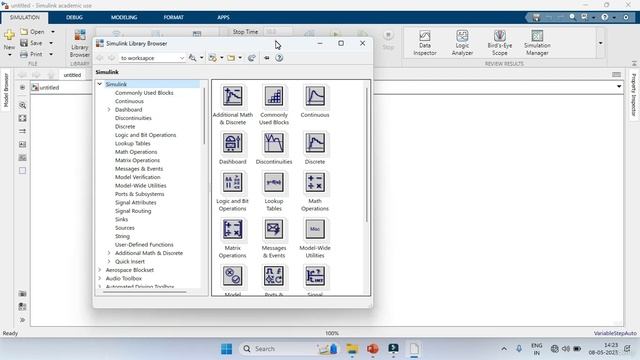
Task: Expand the Review Results gallery dropdown
Action: pos(600,43)
